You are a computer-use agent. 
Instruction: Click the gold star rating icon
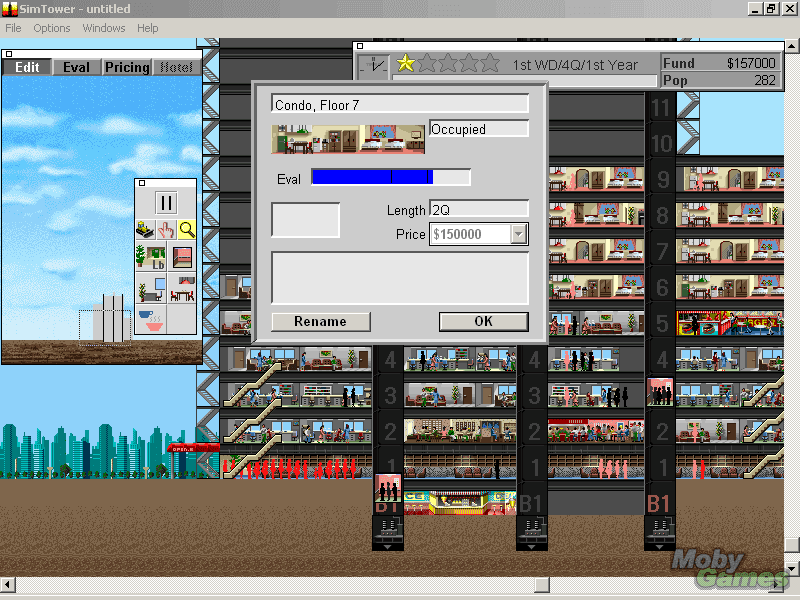coord(406,63)
